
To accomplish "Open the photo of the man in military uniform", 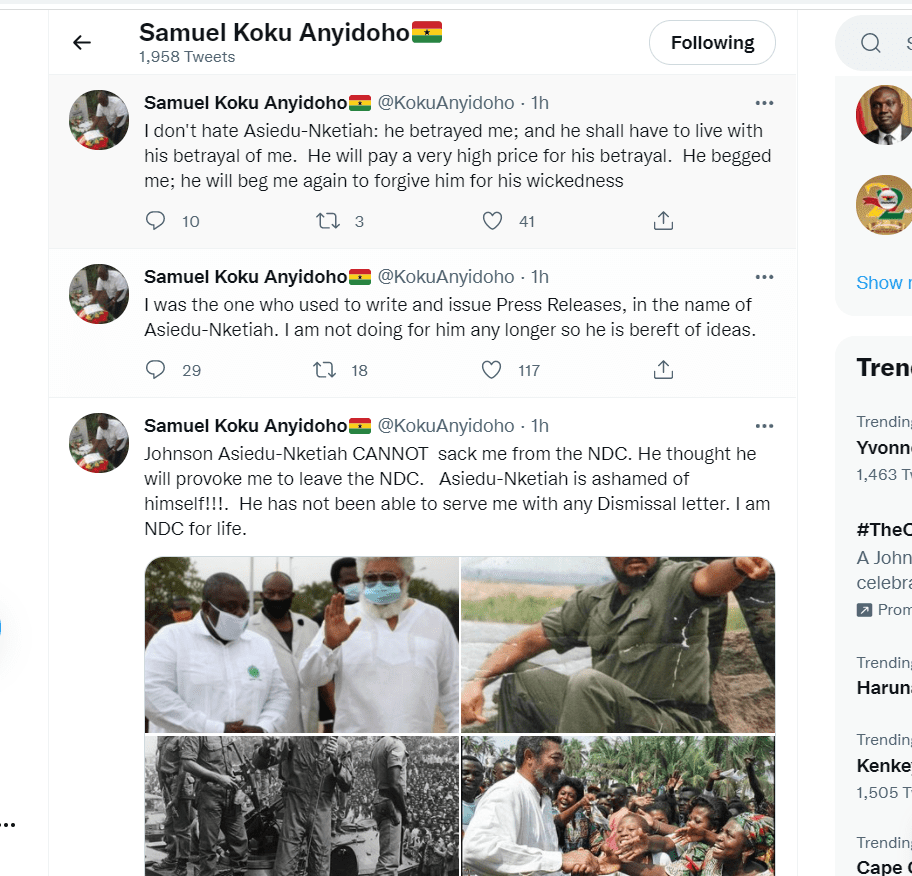I will (x=618, y=645).
